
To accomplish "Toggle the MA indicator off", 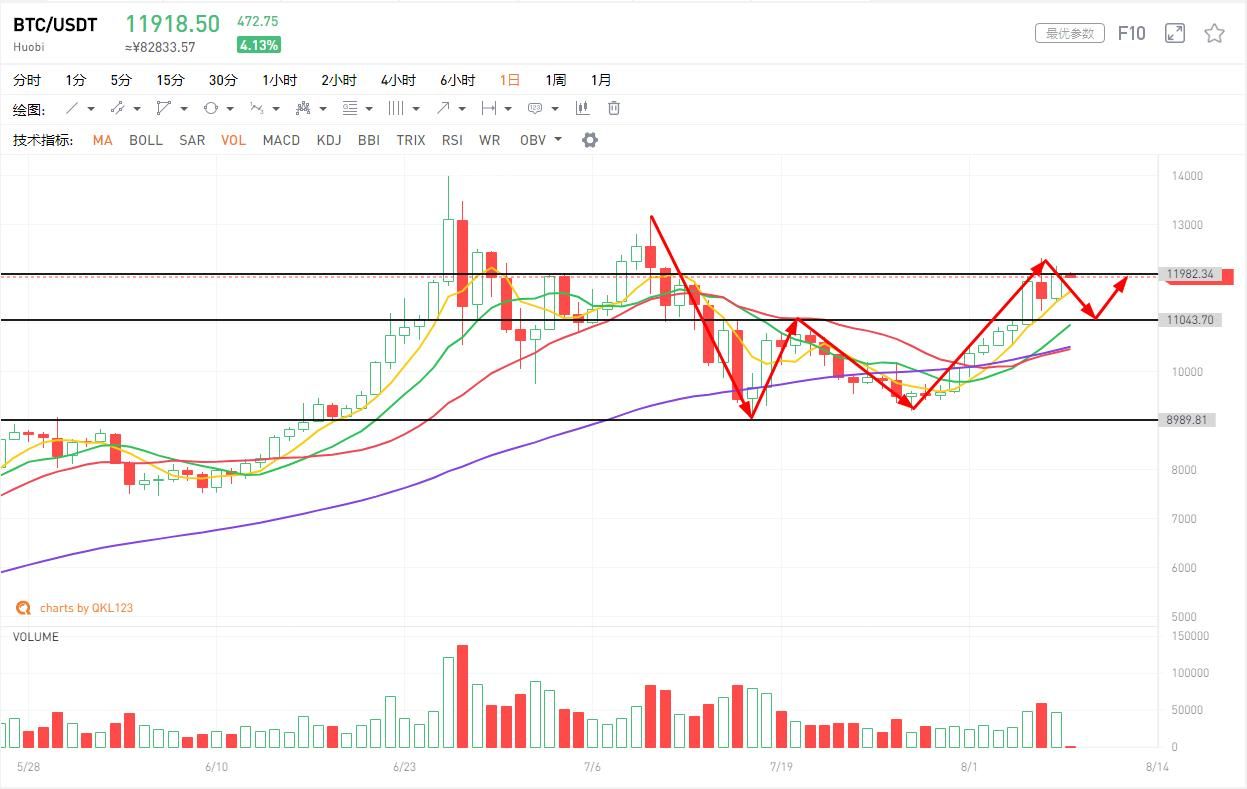I will [102, 140].
